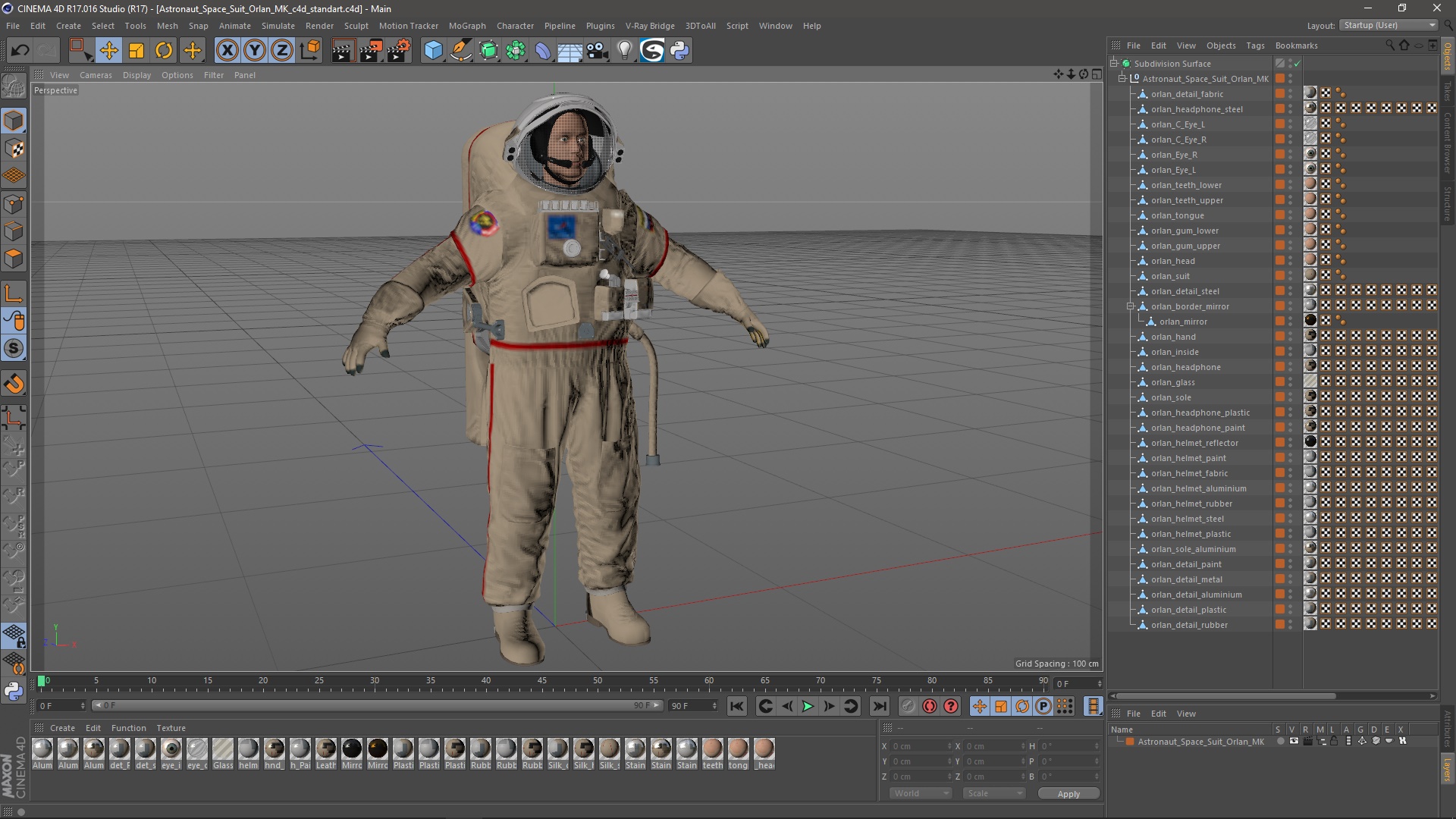
Task: Open the Objects manager Tags menu
Action: click(x=1255, y=45)
